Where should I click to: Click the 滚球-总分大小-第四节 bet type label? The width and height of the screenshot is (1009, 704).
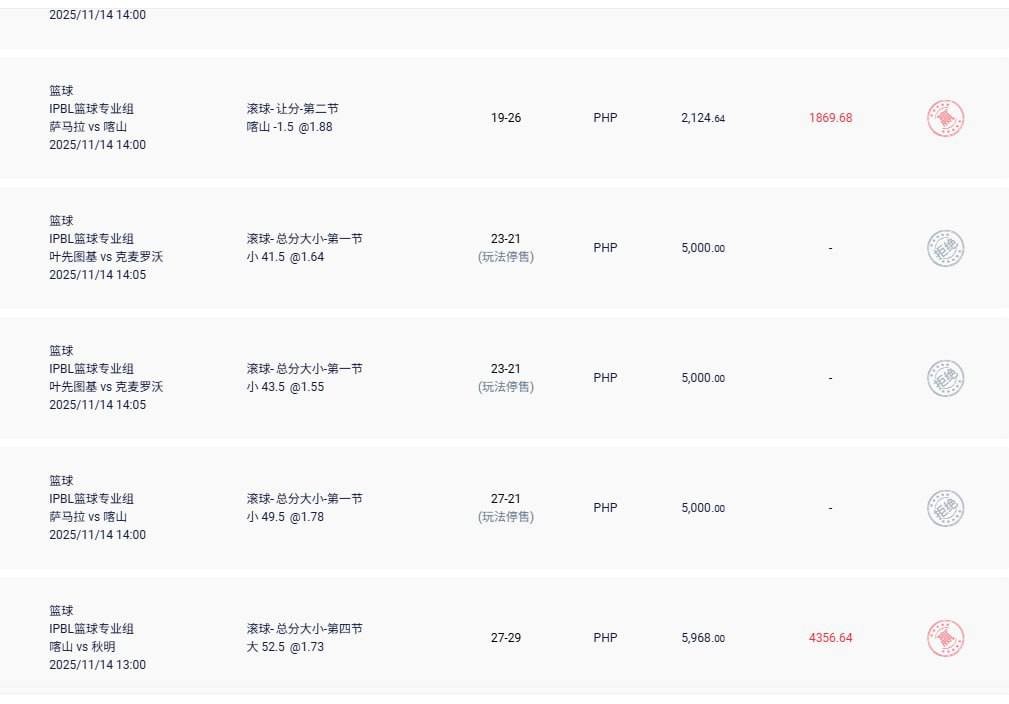(x=304, y=628)
